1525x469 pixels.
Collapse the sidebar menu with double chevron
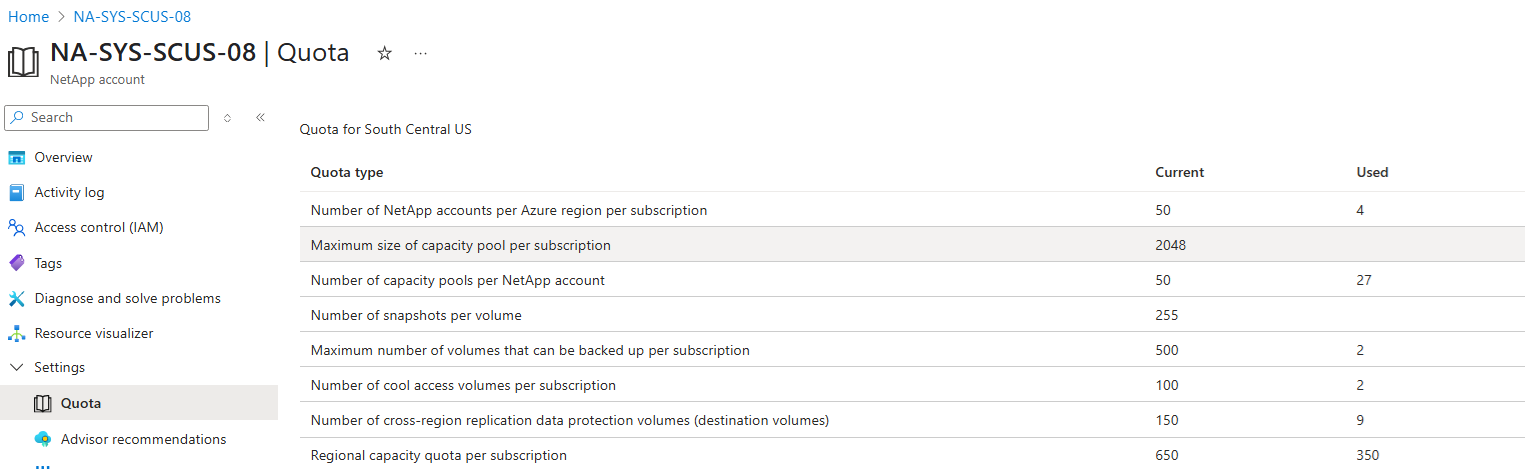260,117
